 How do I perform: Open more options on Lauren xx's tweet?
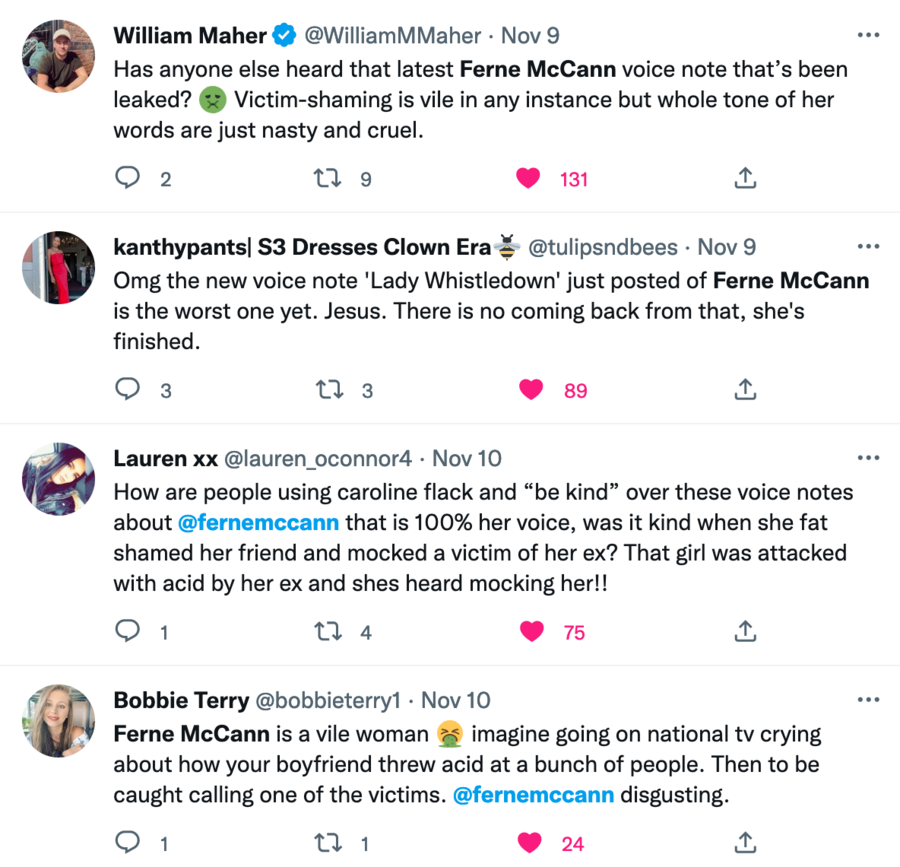pos(868,458)
